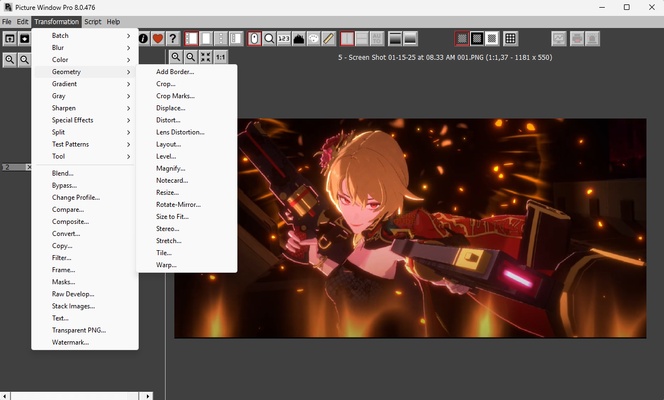Viewport: 664px width, 400px height.
Task: Click the lighter gradient display icon next to it
Action: [410, 39]
